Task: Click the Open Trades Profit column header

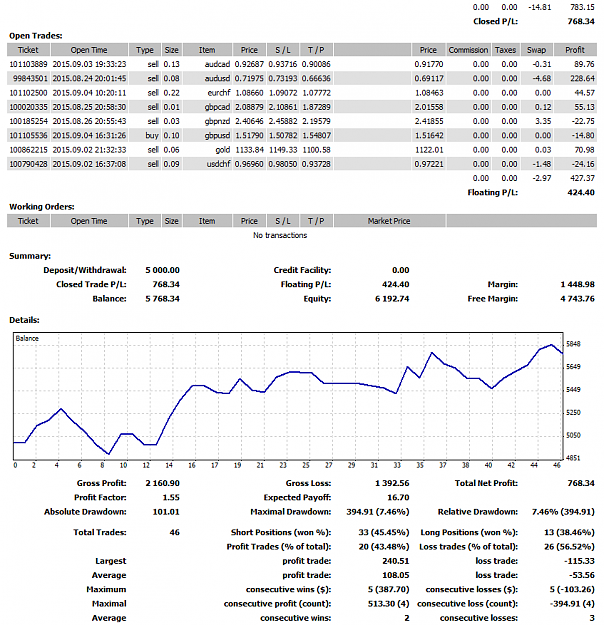Action: (575, 50)
